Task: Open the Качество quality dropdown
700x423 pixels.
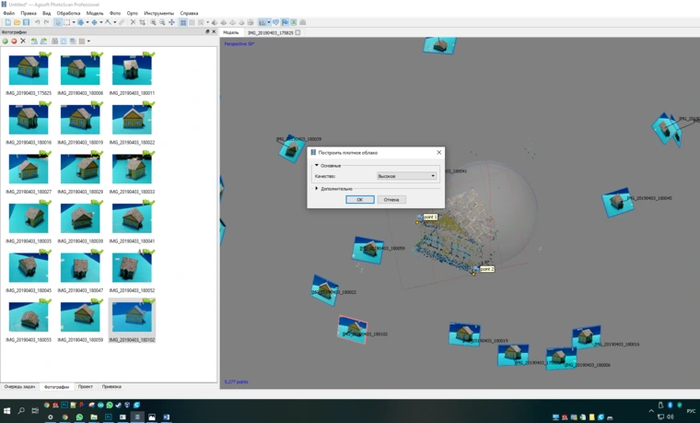Action: pyautogui.click(x=406, y=176)
